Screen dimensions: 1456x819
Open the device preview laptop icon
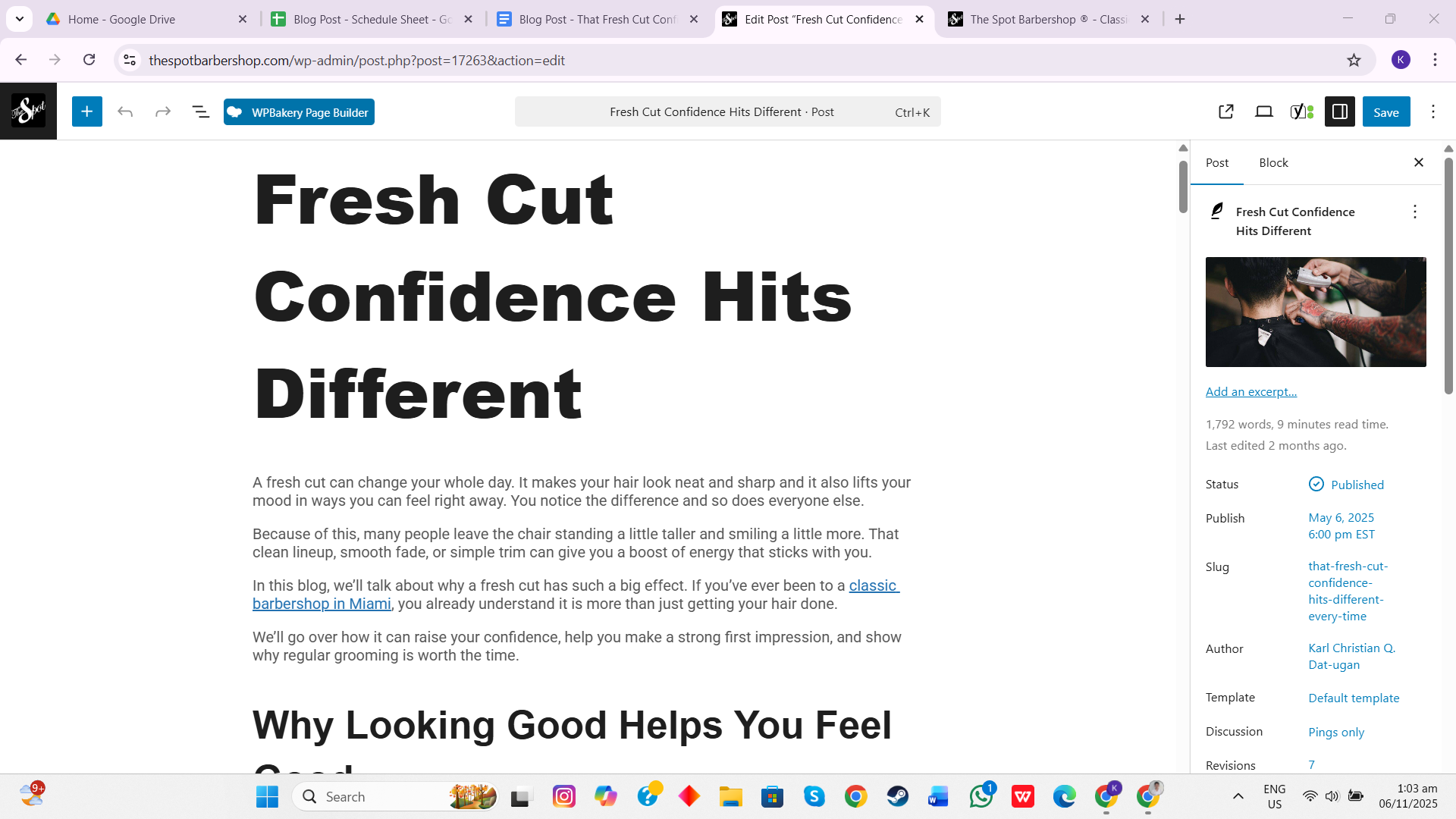(1264, 112)
